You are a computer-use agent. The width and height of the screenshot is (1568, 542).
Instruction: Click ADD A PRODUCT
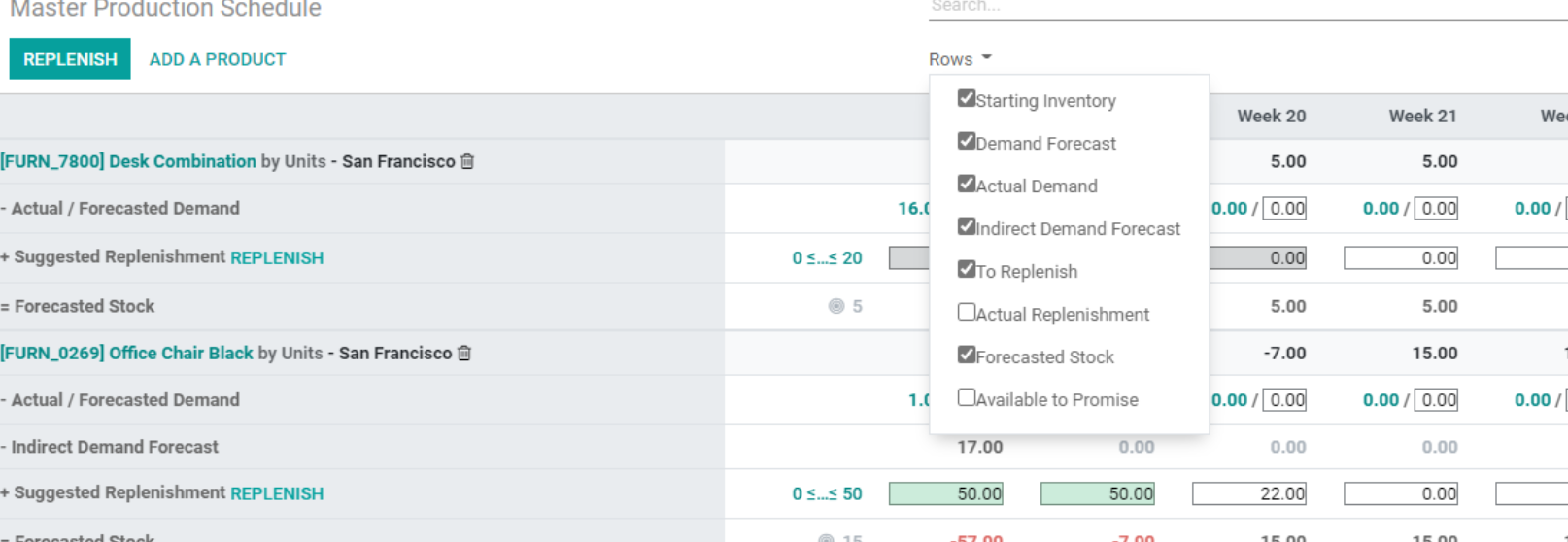218,59
